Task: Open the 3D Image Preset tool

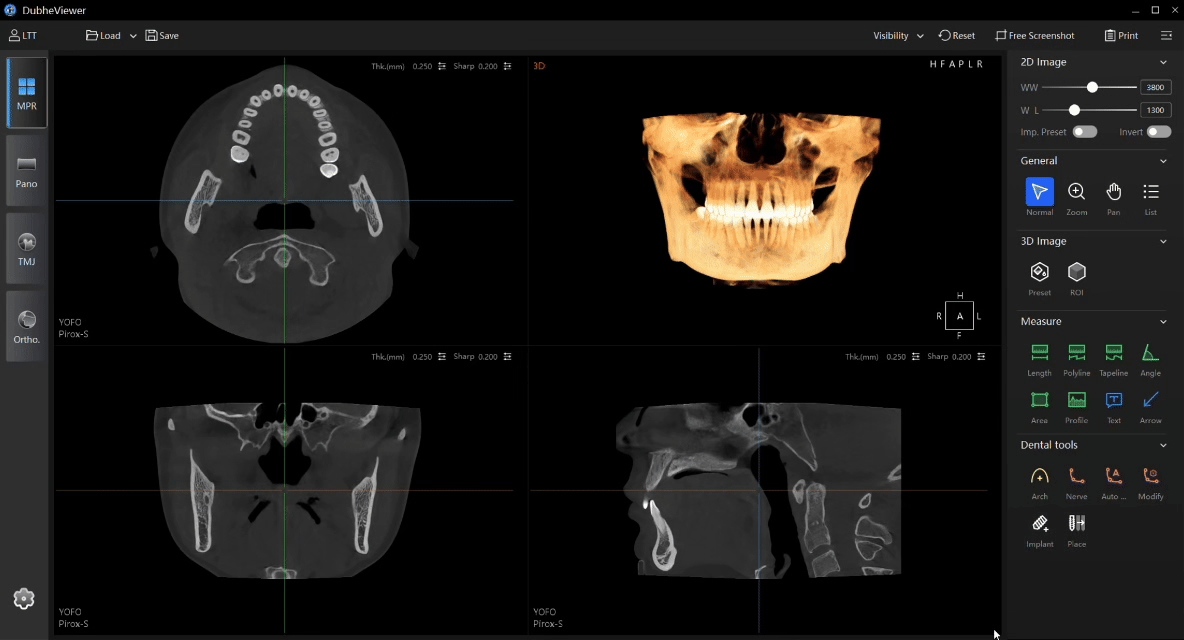Action: (1039, 272)
